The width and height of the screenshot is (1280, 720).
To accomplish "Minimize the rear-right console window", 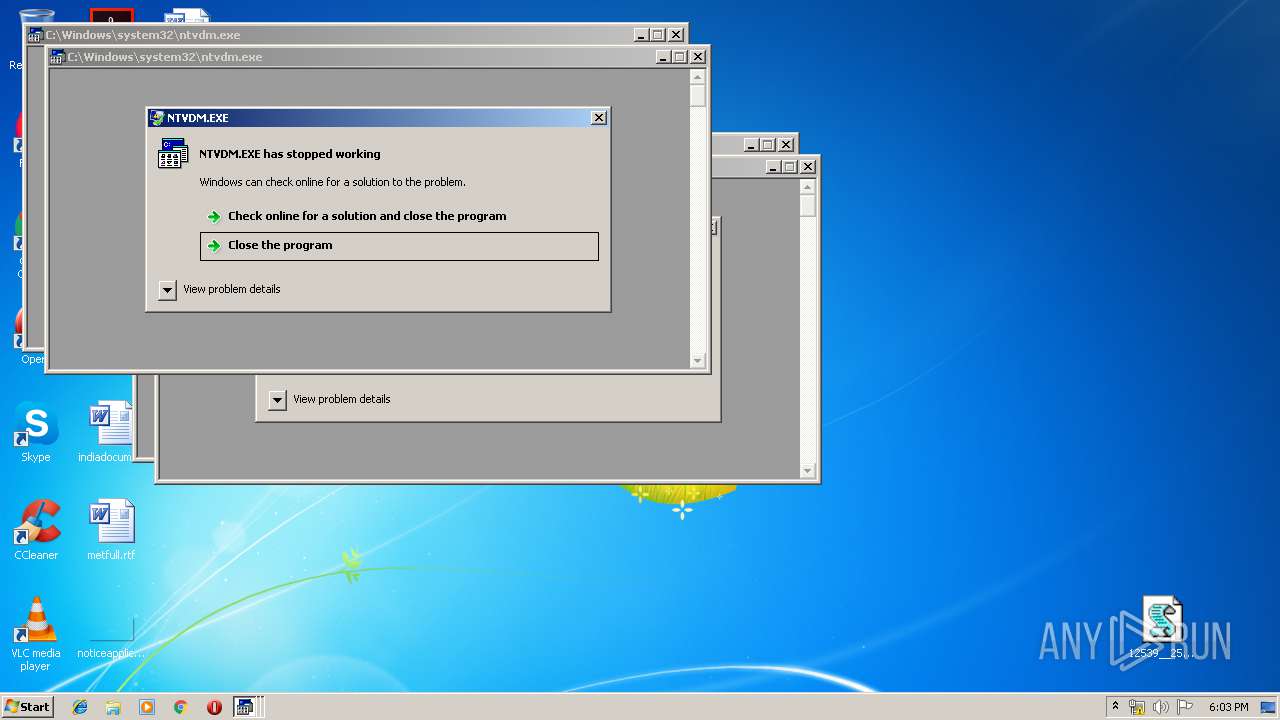I will coord(773,167).
